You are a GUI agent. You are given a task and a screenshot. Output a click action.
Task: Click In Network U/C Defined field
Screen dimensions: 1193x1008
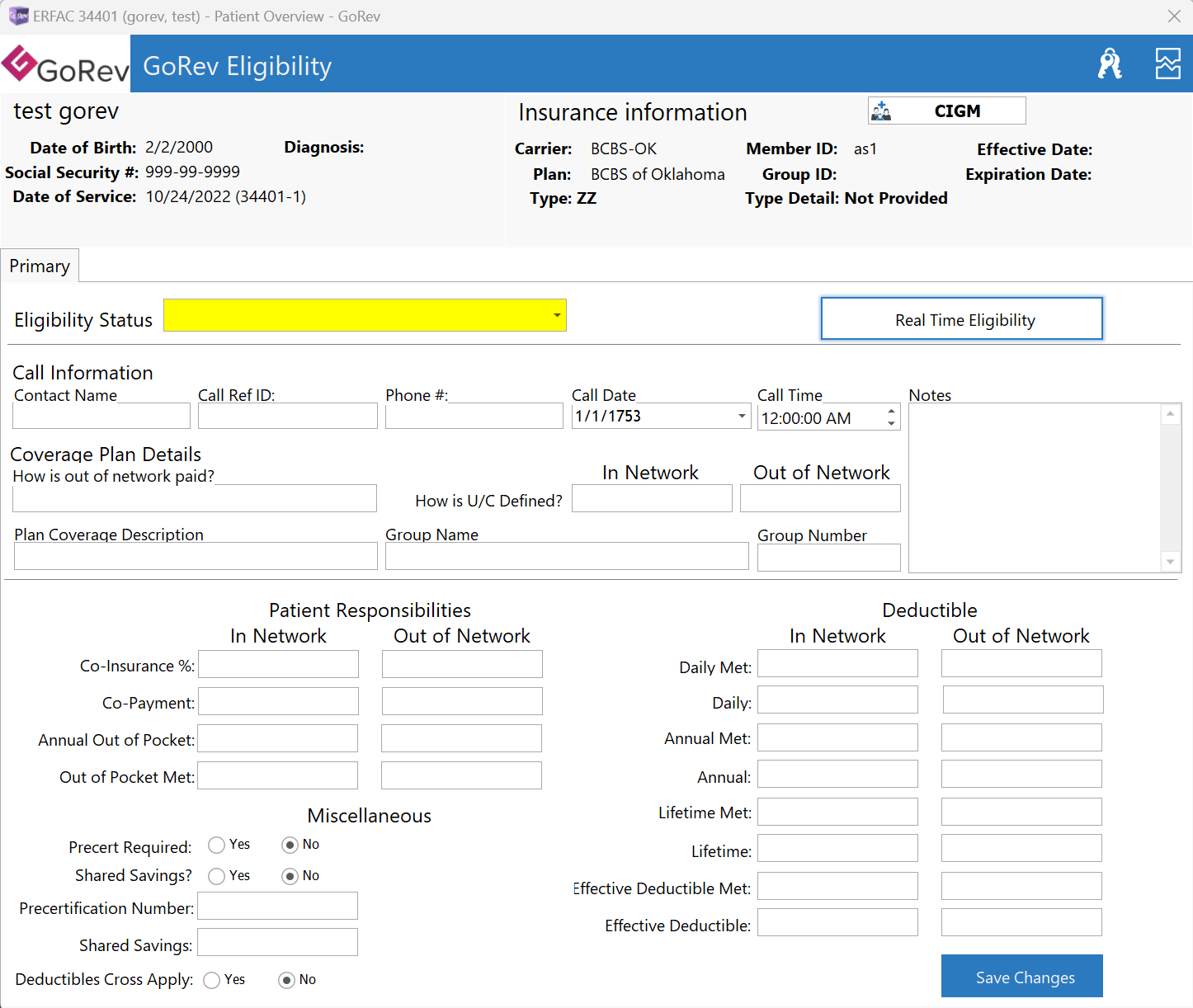(x=652, y=498)
